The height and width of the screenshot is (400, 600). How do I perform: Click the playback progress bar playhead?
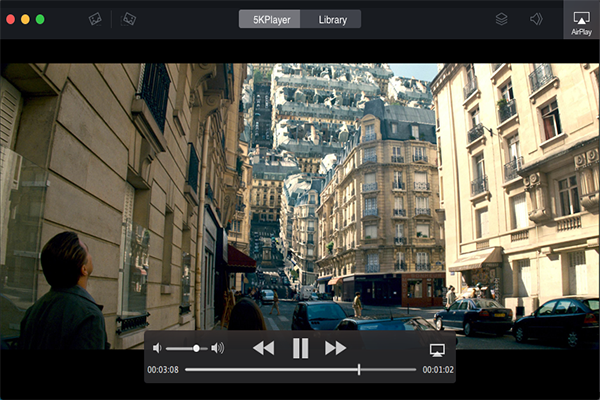[359, 369]
